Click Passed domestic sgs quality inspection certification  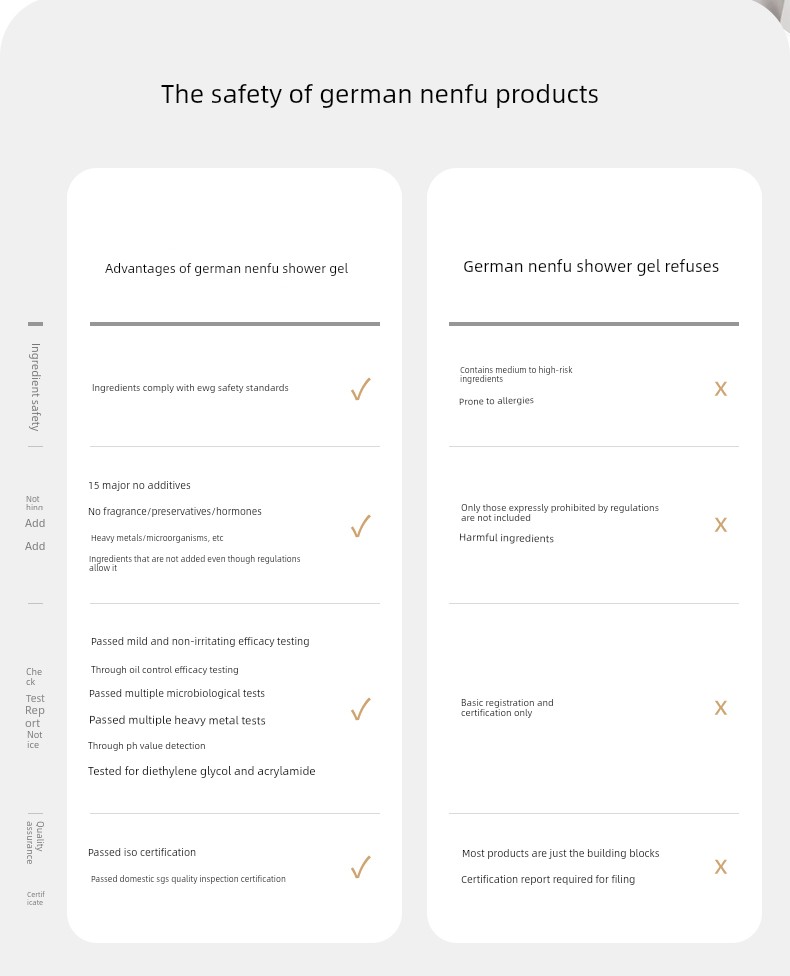pos(188,879)
